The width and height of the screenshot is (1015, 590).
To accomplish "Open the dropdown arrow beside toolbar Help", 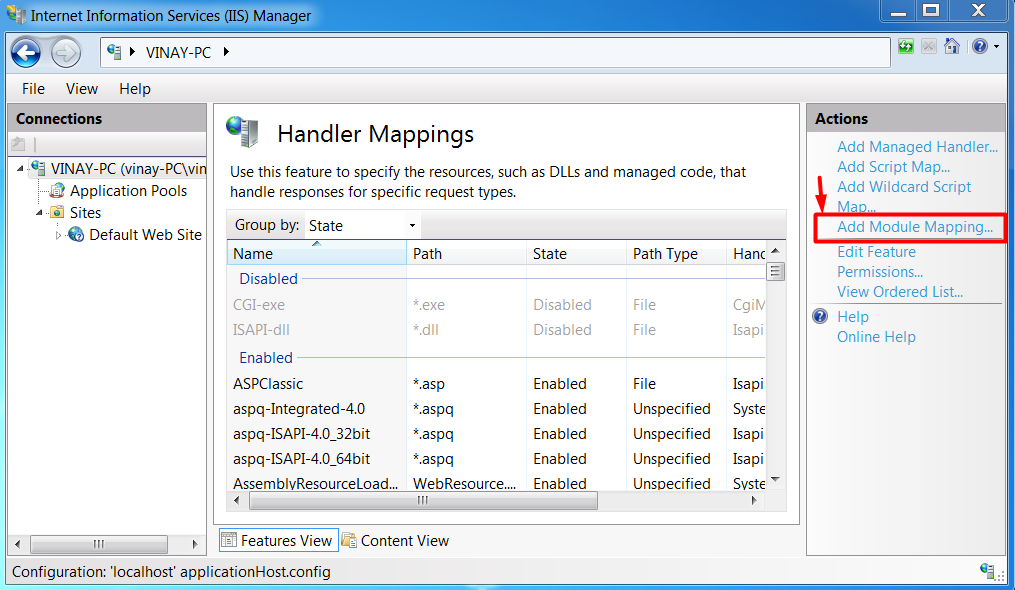I will tap(997, 47).
